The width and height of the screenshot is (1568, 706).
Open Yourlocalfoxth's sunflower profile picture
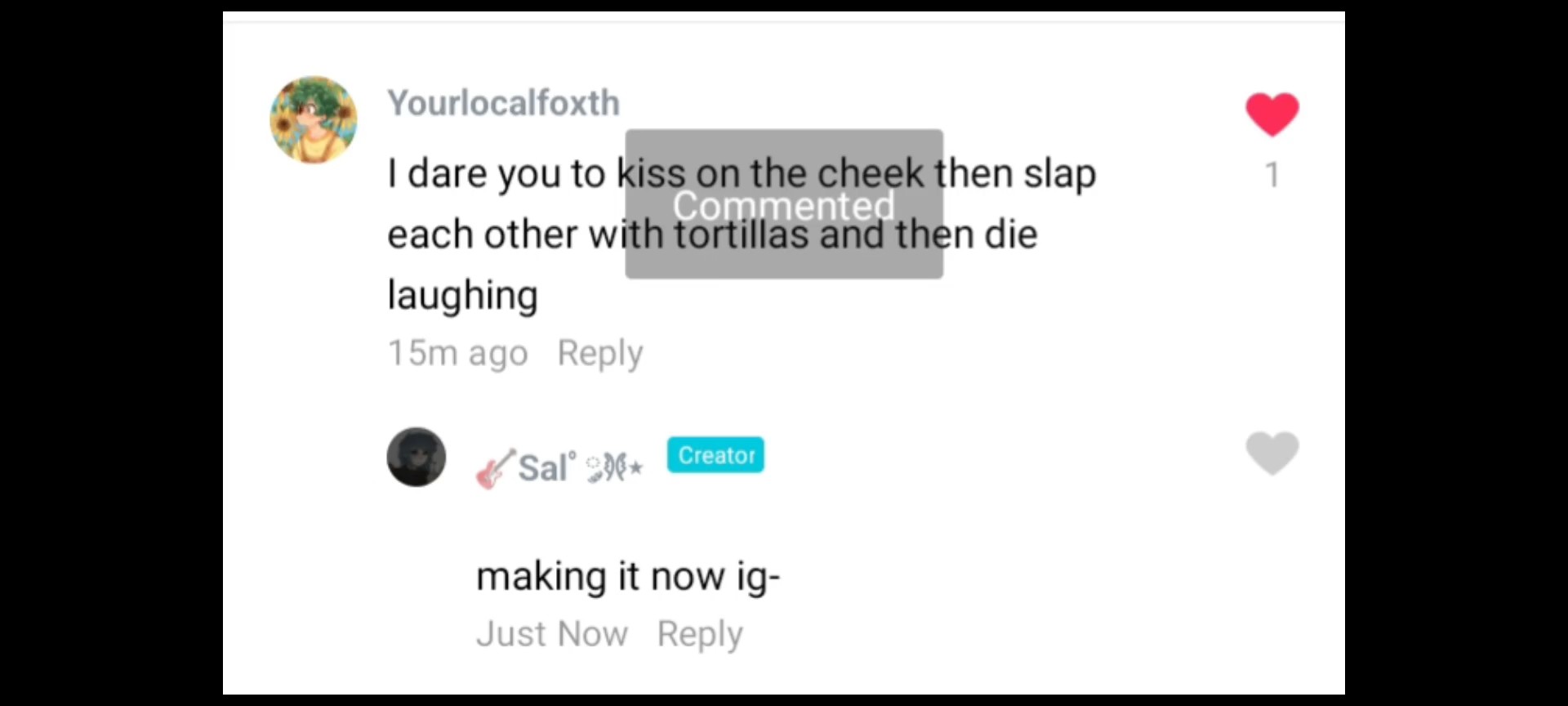(314, 120)
